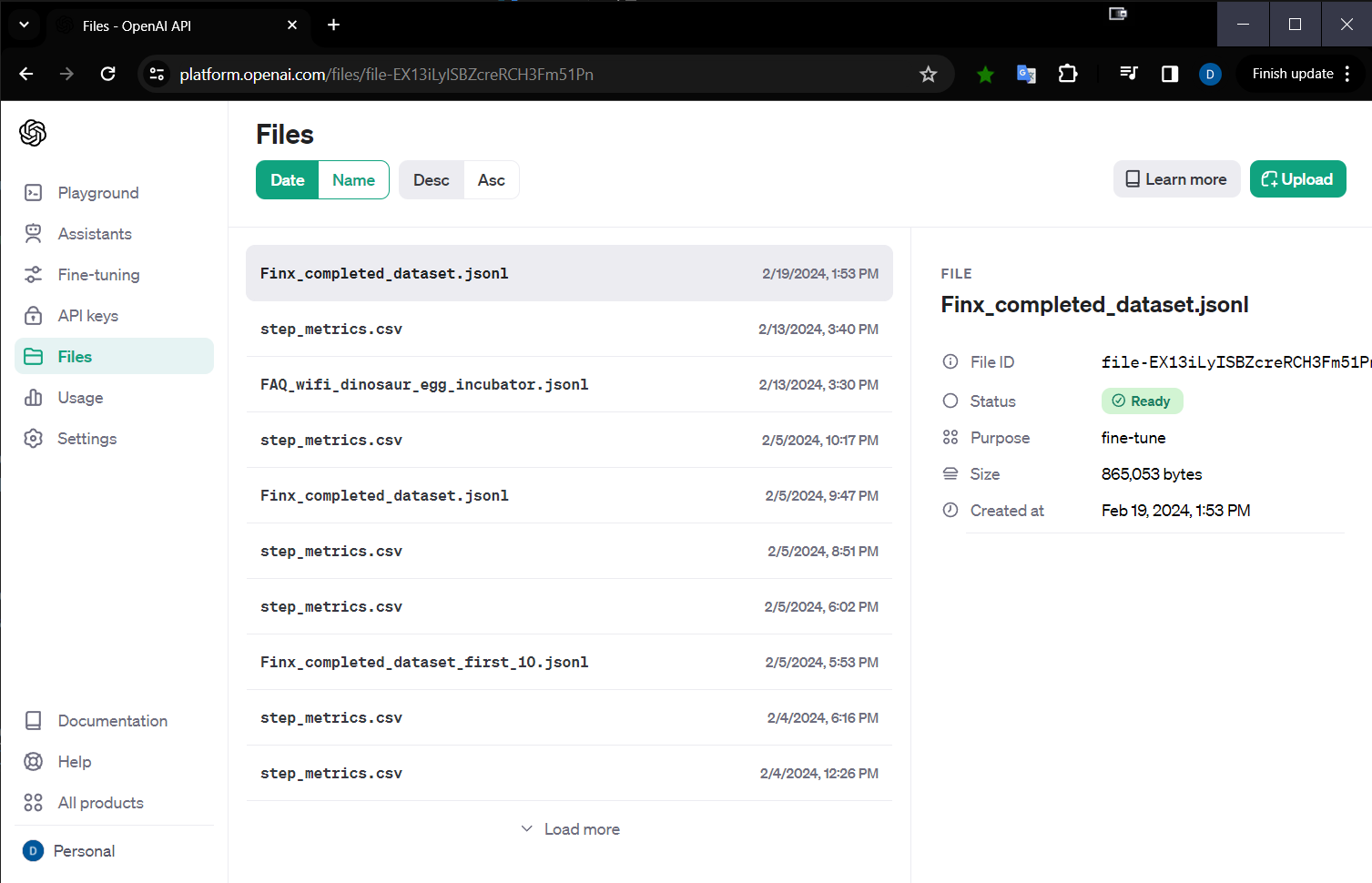
Task: View the Usage dashboard
Action: click(x=80, y=397)
